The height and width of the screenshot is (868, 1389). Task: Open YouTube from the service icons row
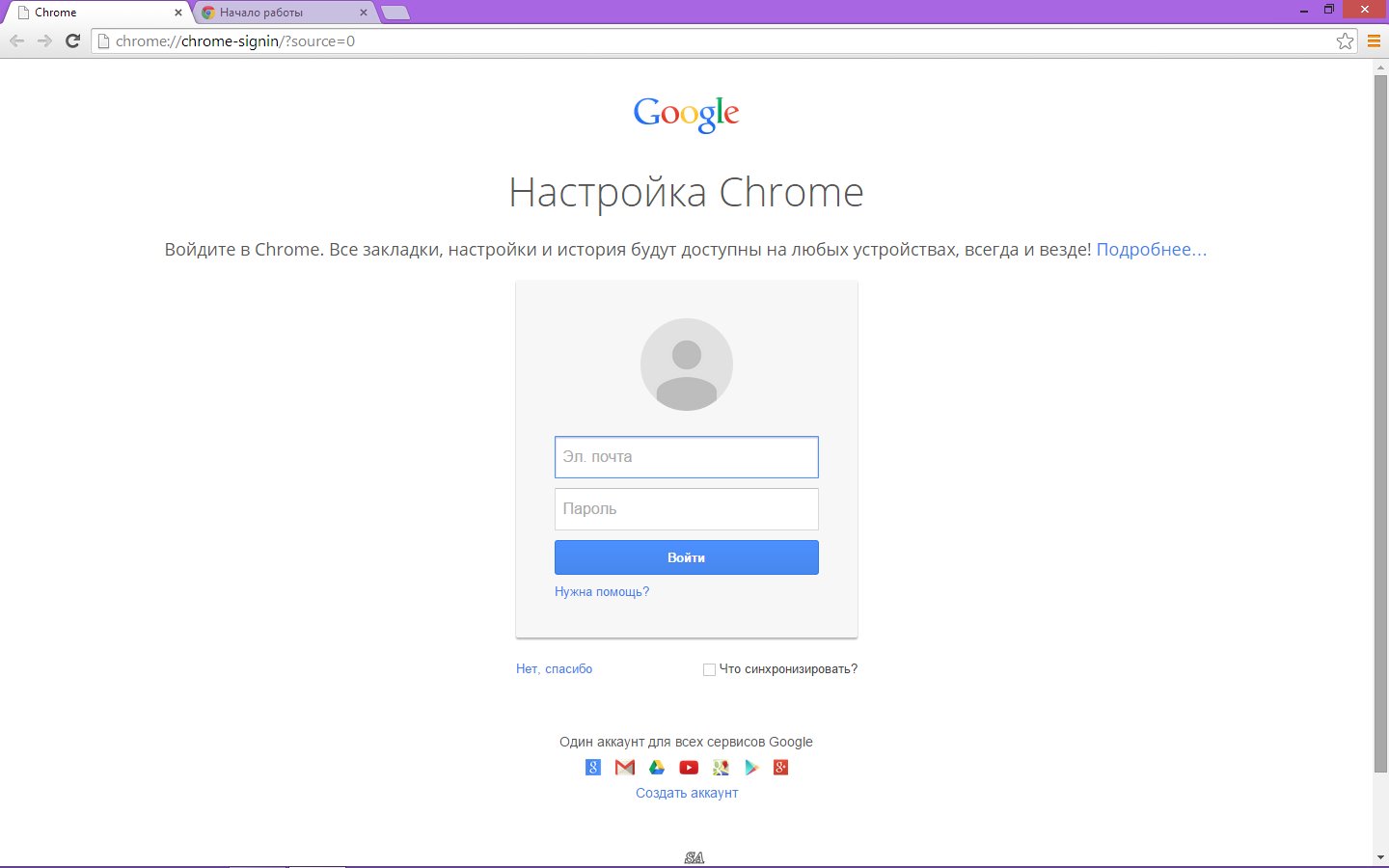click(688, 767)
